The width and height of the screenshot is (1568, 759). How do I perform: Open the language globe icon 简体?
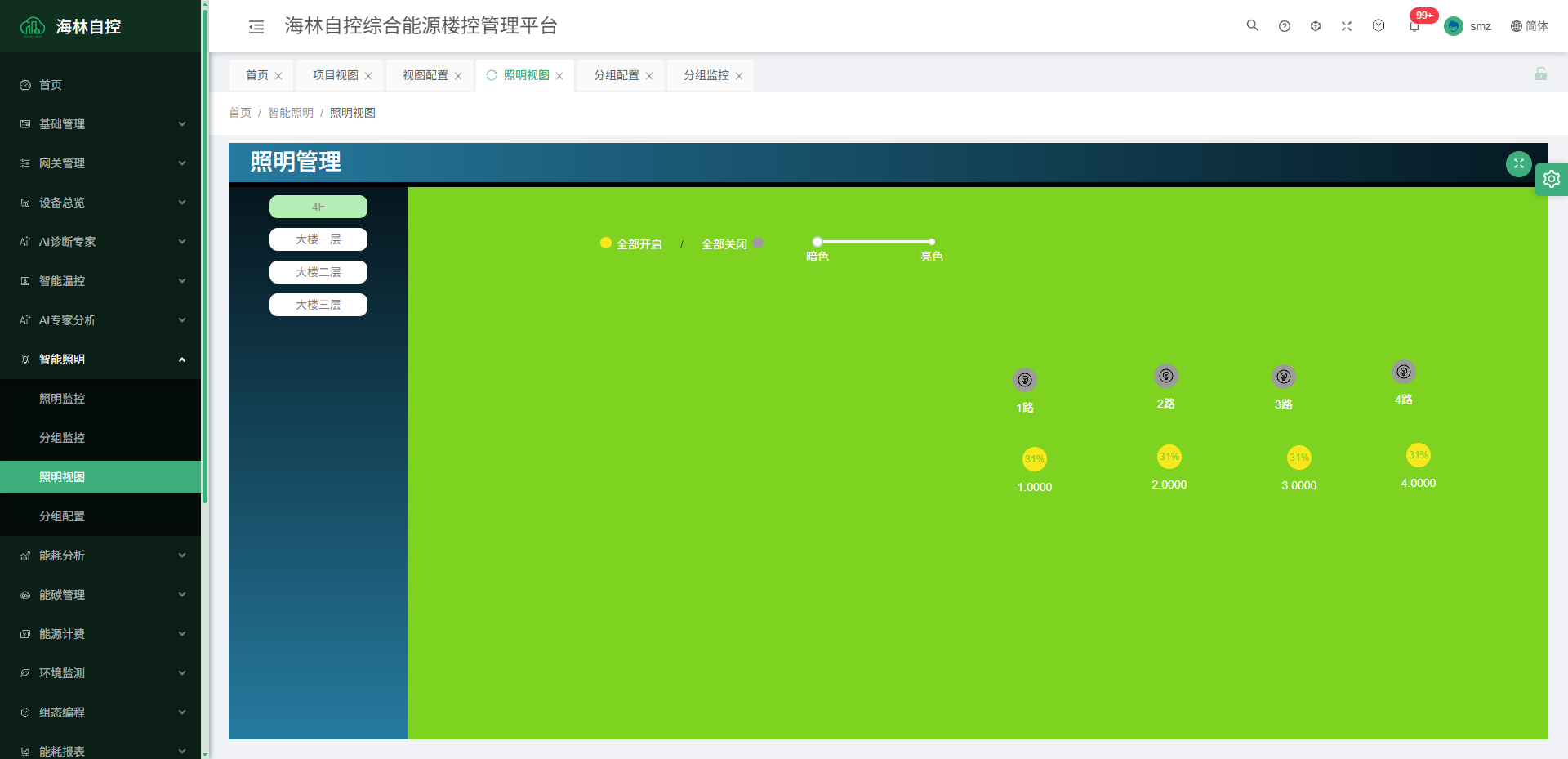1529,26
